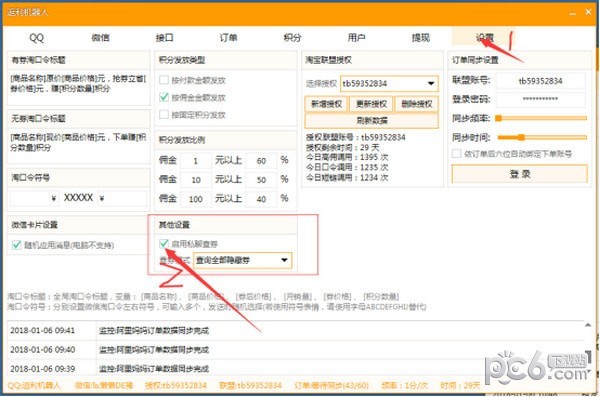
Task: Click the 联盟账号 input field
Action: [541, 81]
